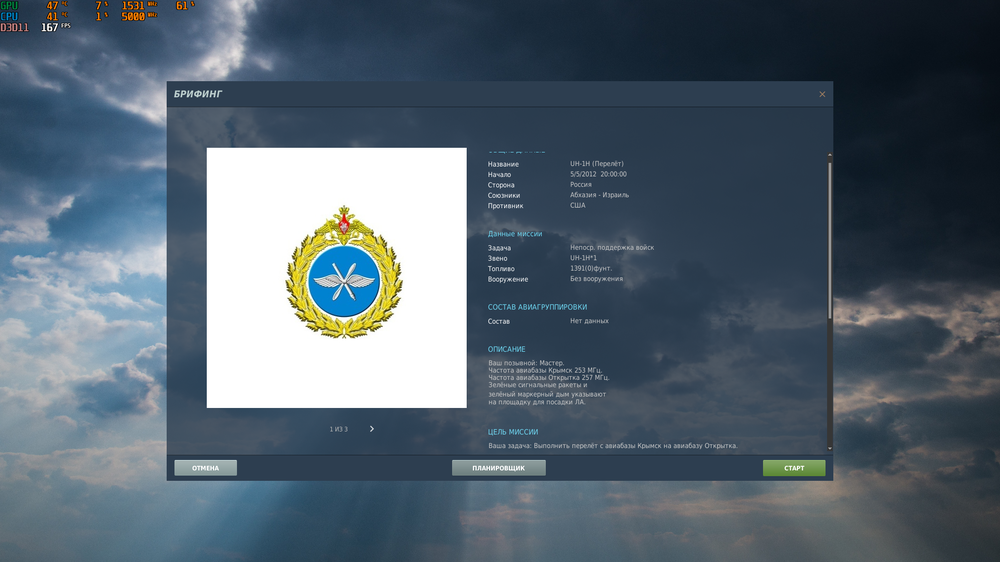Image resolution: width=1000 pixels, height=562 pixels.
Task: Click the start date 5/5/2012 20:00:00
Action: tap(598, 174)
